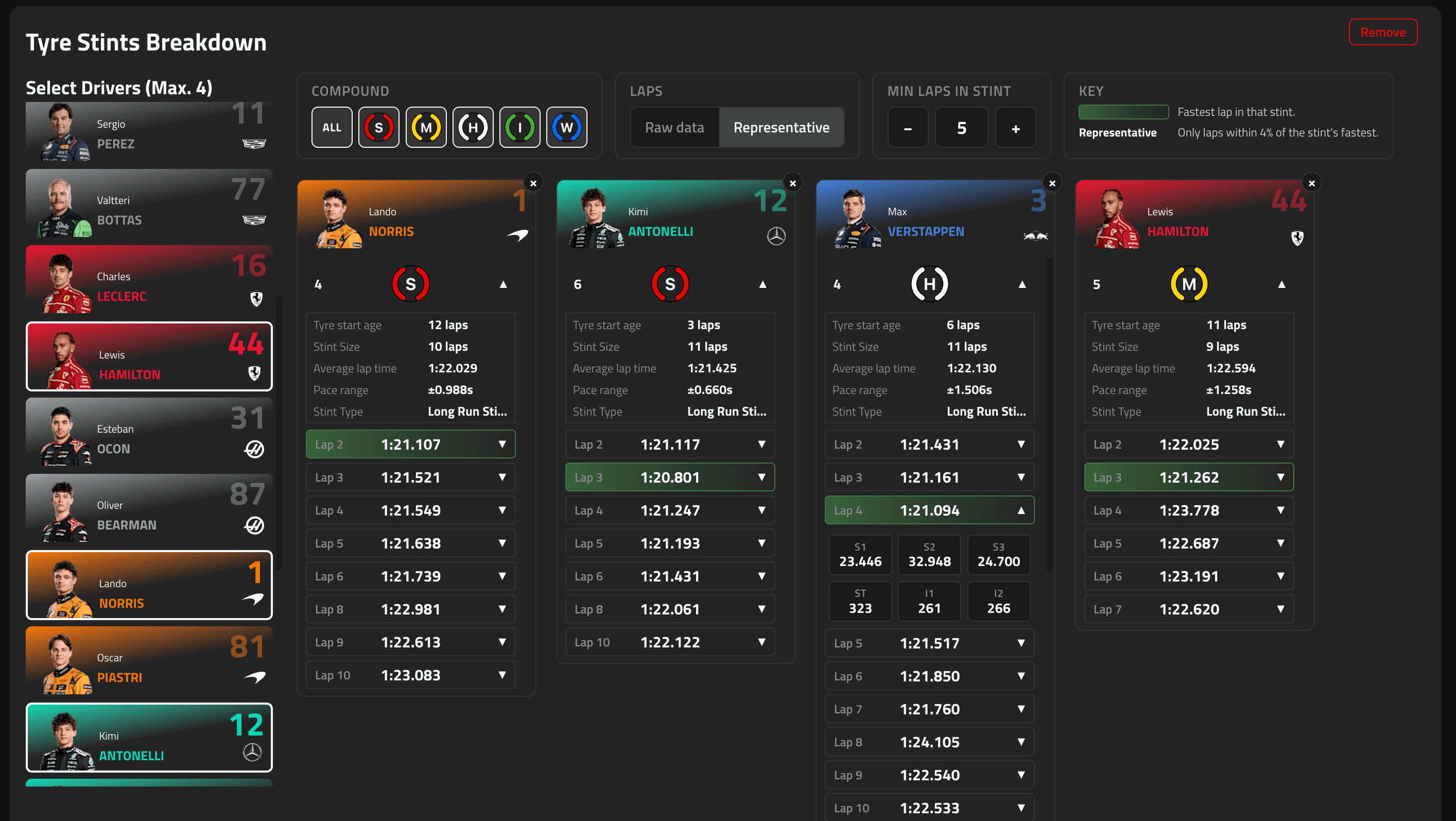Collapse Hamilton stint 5 details
Viewport: 1456px width, 821px height.
[x=1281, y=284]
